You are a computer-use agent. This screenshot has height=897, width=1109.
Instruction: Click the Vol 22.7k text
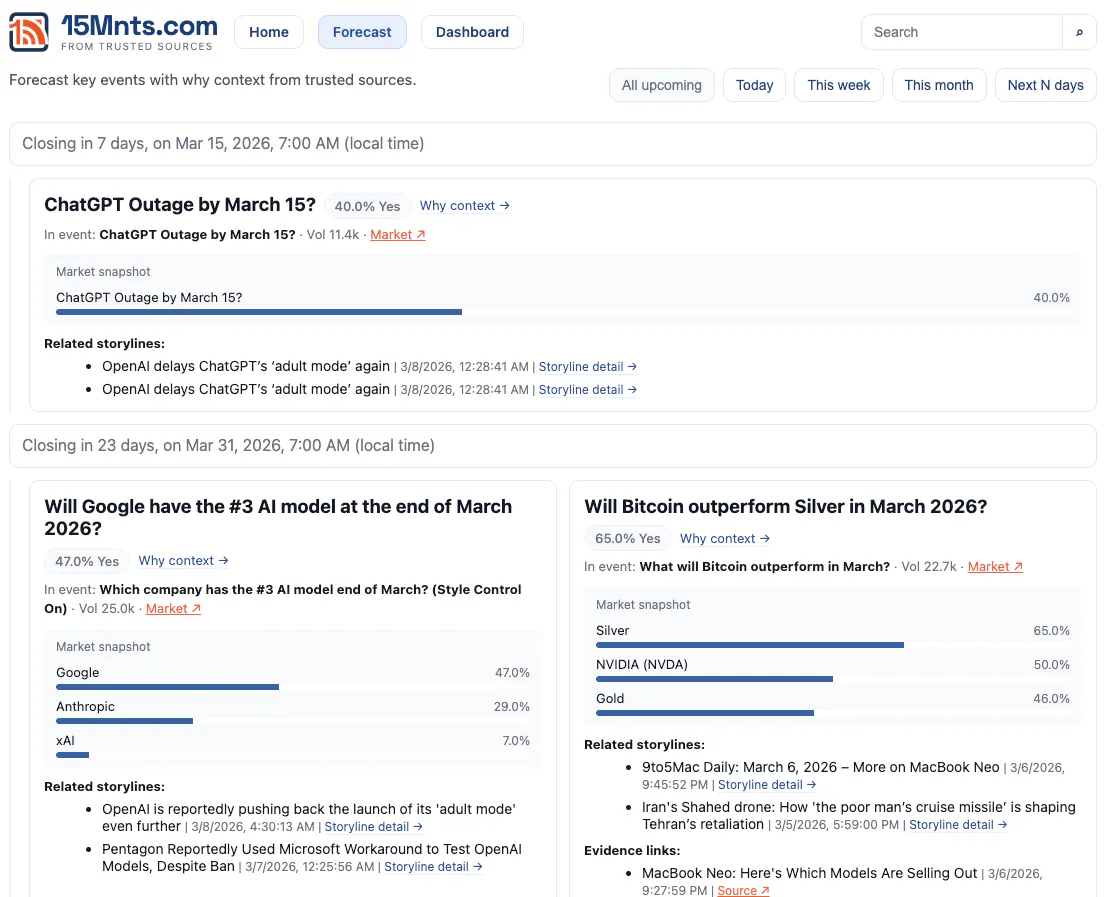(x=929, y=567)
